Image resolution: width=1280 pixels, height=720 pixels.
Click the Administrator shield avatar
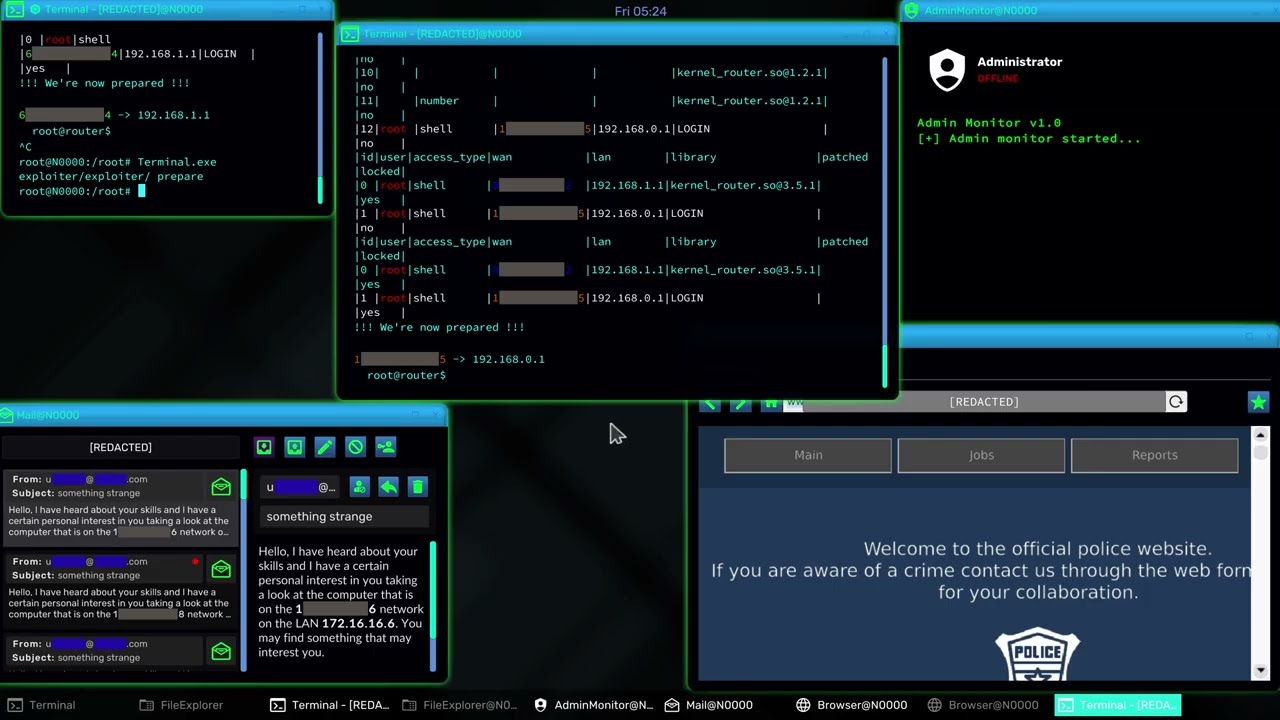pyautogui.click(x=947, y=70)
